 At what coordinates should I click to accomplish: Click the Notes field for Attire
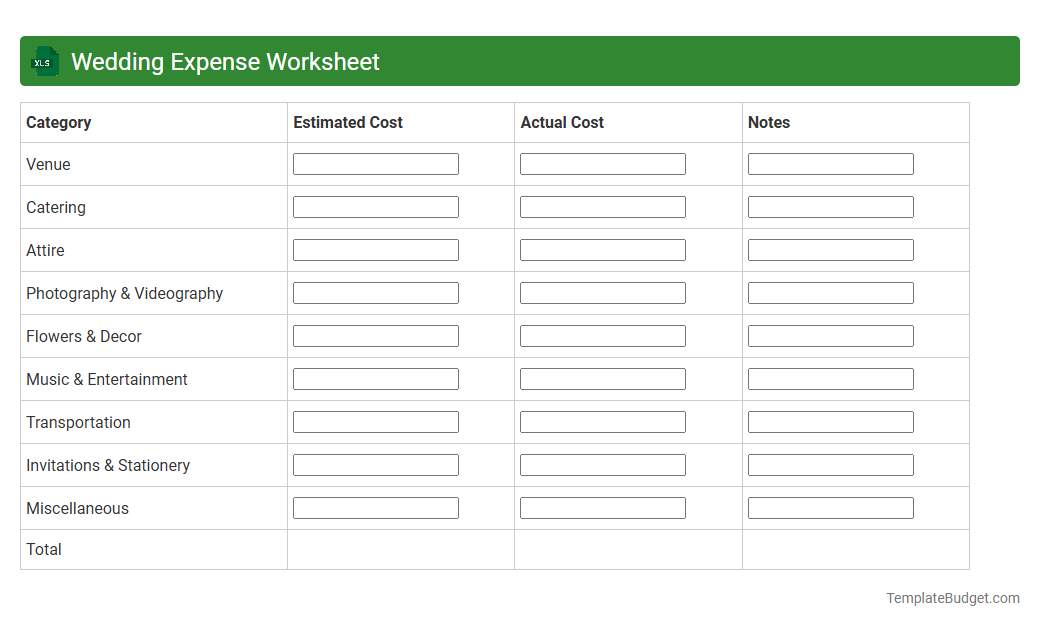pyautogui.click(x=830, y=249)
